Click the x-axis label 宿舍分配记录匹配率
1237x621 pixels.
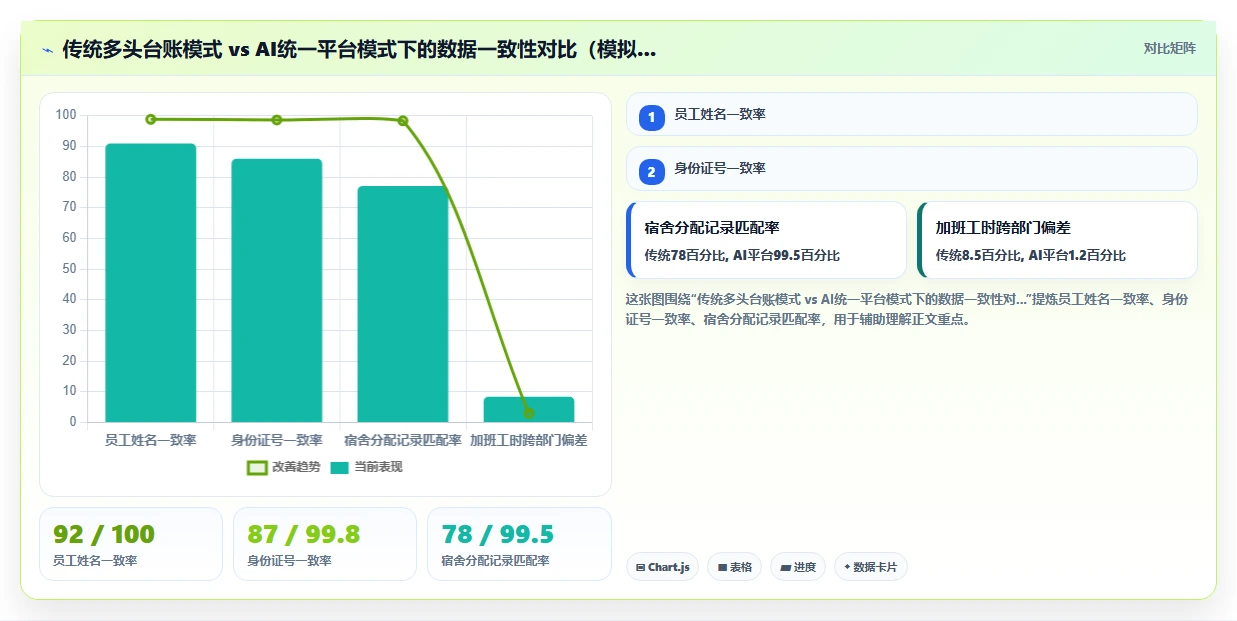point(403,440)
